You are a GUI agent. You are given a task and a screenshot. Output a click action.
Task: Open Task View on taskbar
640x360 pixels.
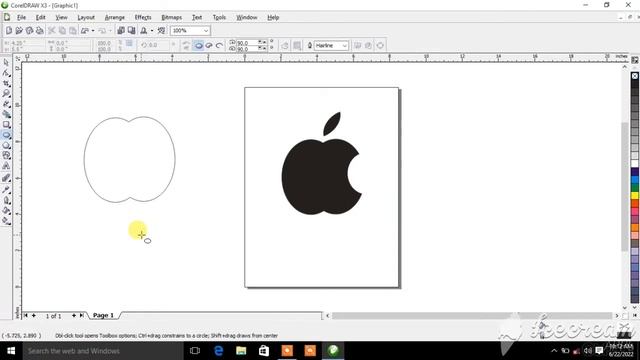click(x=195, y=351)
